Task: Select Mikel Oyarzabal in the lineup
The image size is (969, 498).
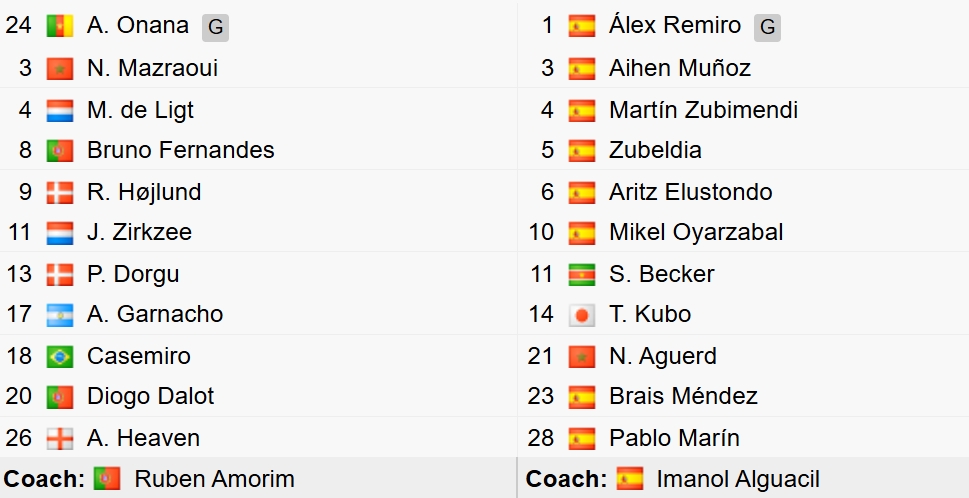Action: (x=696, y=233)
